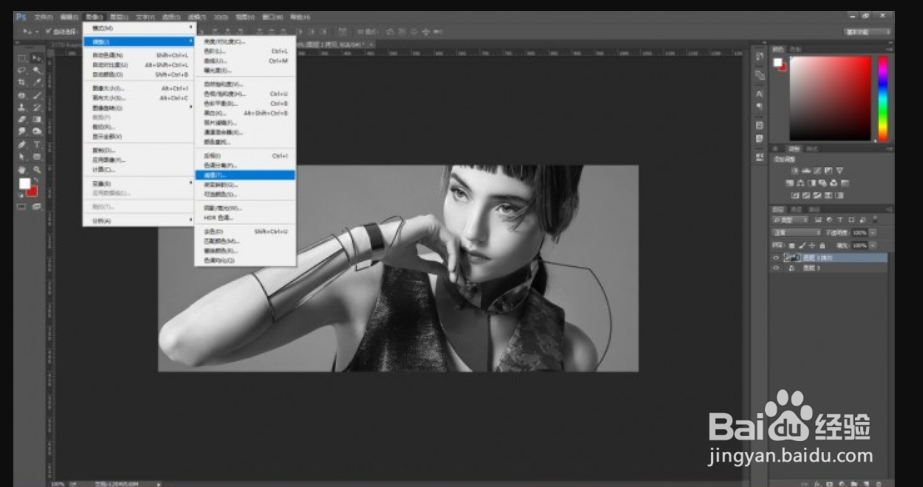
Task: Select the Eraser tool
Action: pyautogui.click(x=22, y=120)
